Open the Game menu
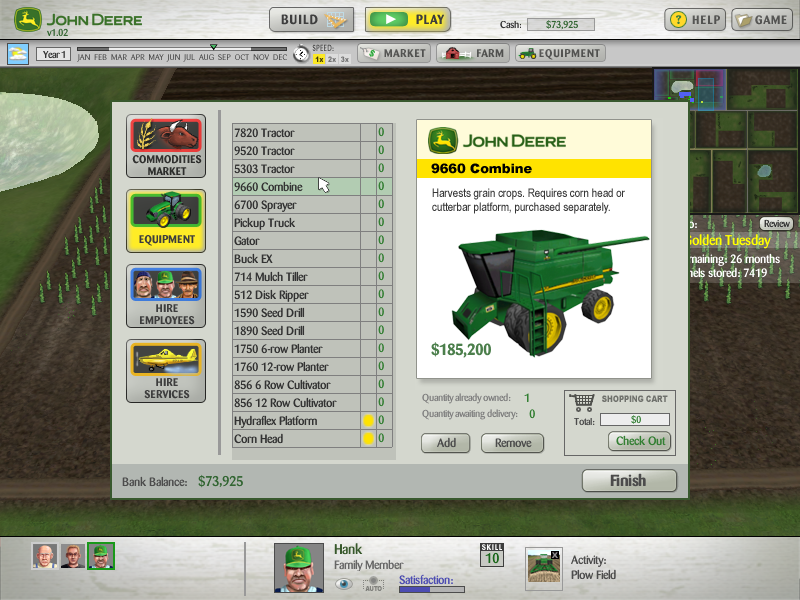This screenshot has height=600, width=800. pos(762,20)
